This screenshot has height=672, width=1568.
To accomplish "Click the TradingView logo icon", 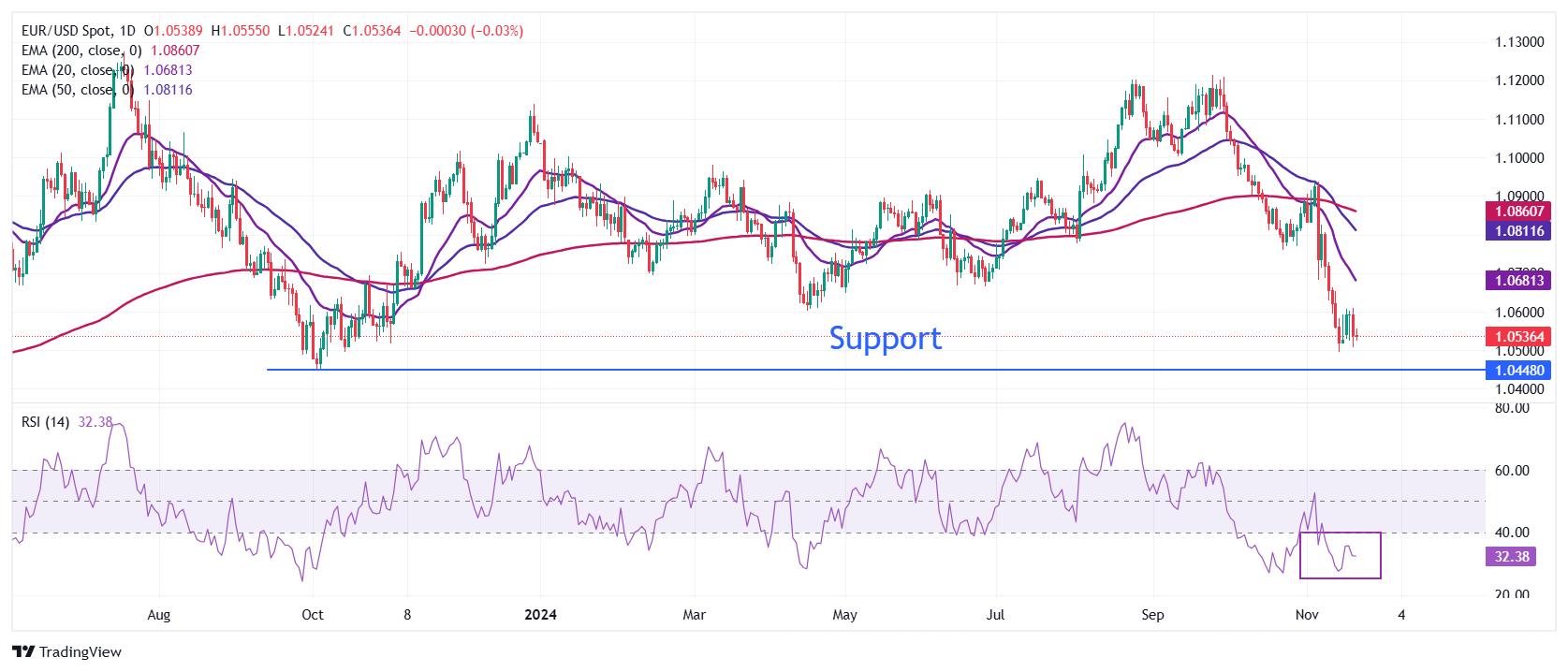I will pos(23,651).
